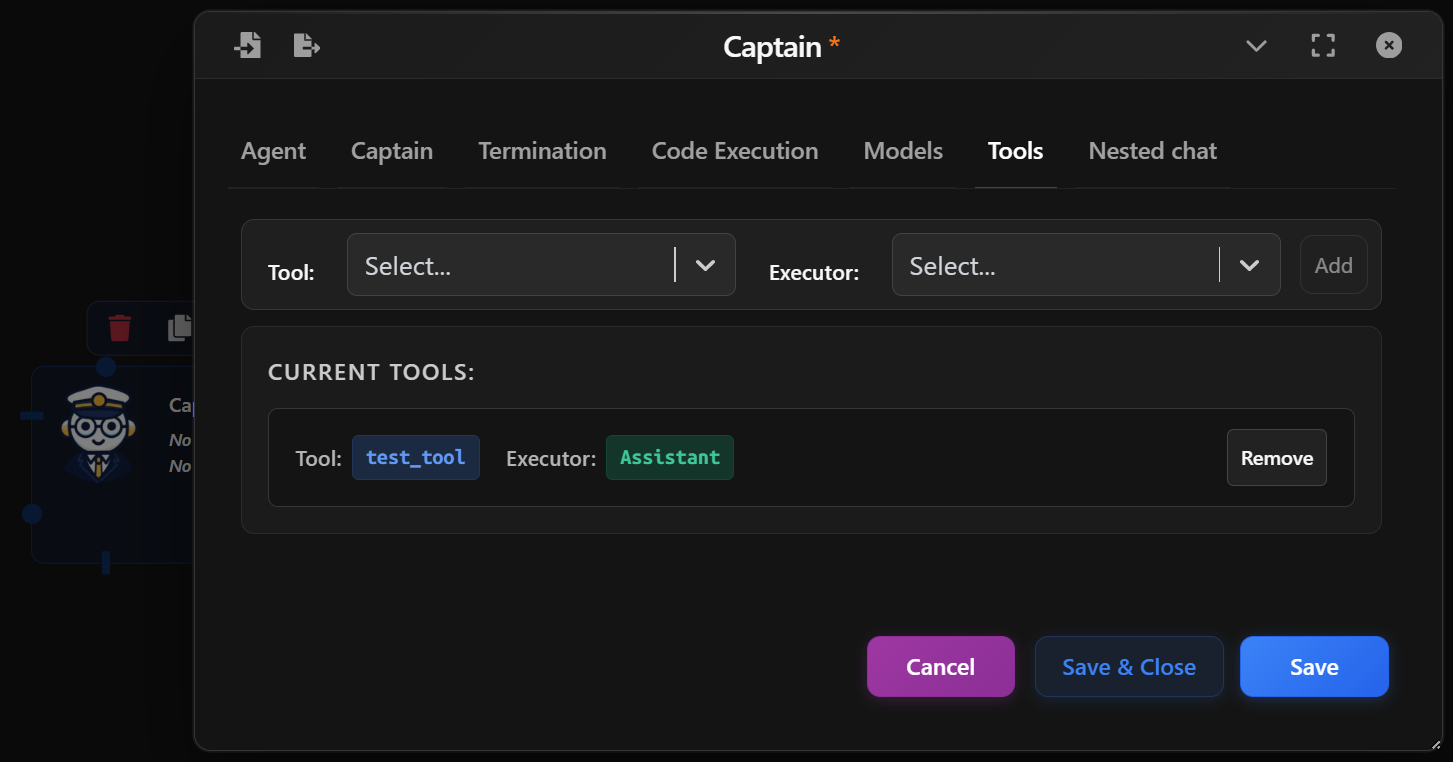Switch to the Agent tab
Viewport: 1453px width, 762px height.
[272, 151]
